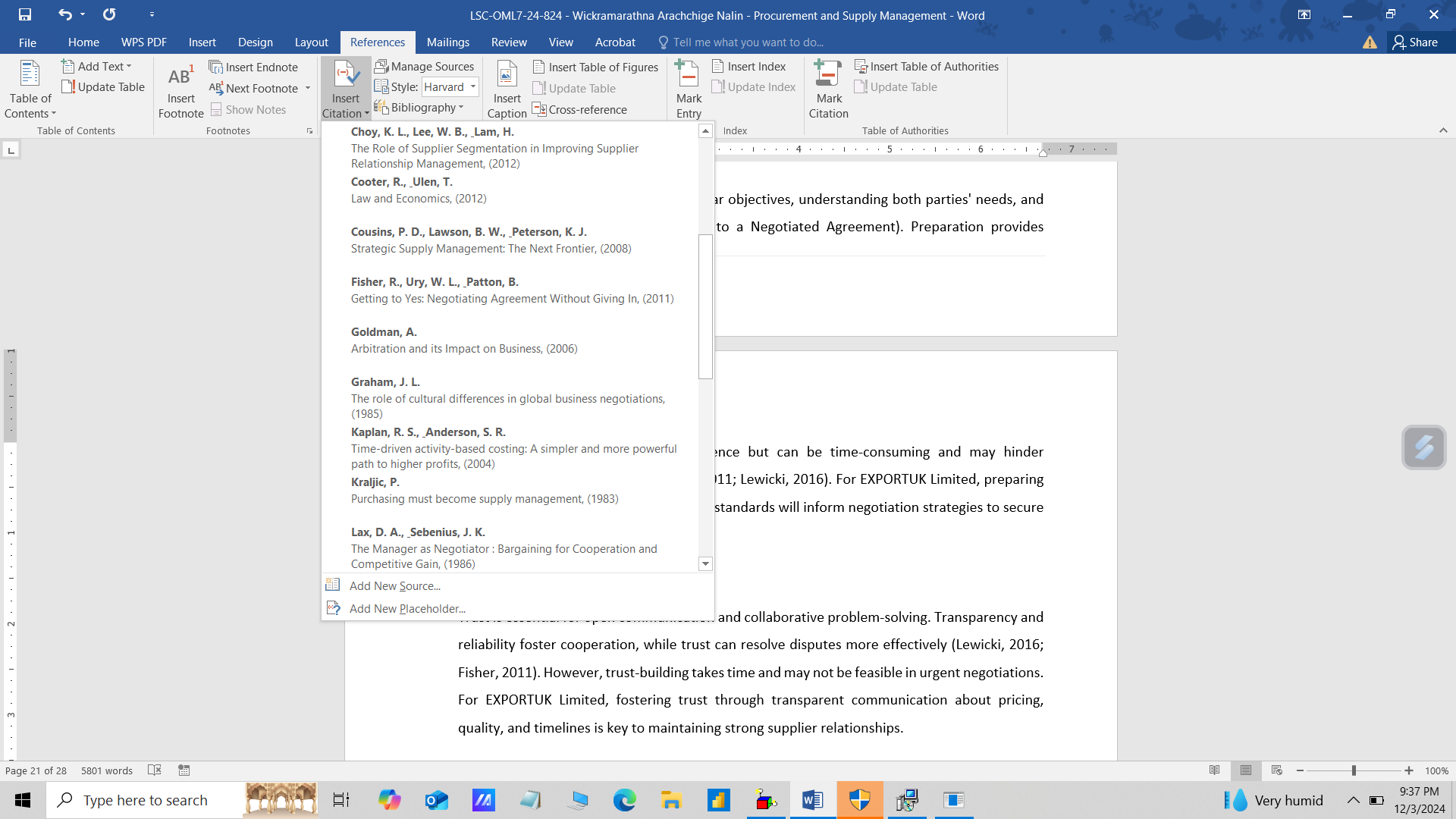The image size is (1456, 819).
Task: Open the citation Style dropdown showing Harvard
Action: [x=450, y=87]
